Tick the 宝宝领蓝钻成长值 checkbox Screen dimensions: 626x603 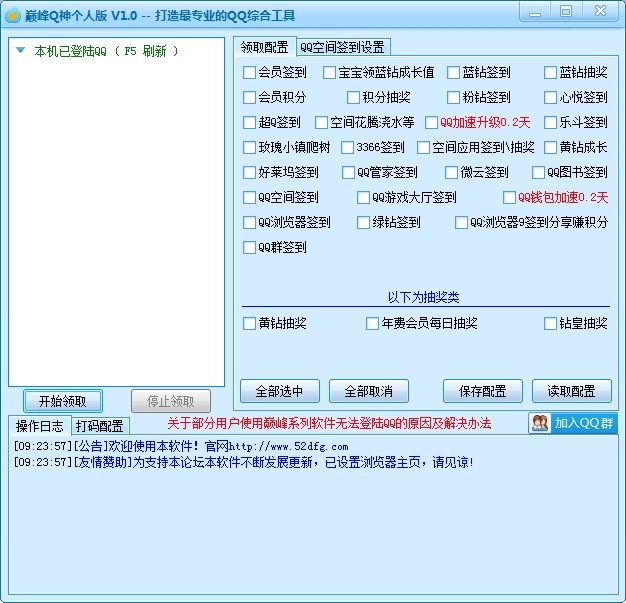click(329, 73)
